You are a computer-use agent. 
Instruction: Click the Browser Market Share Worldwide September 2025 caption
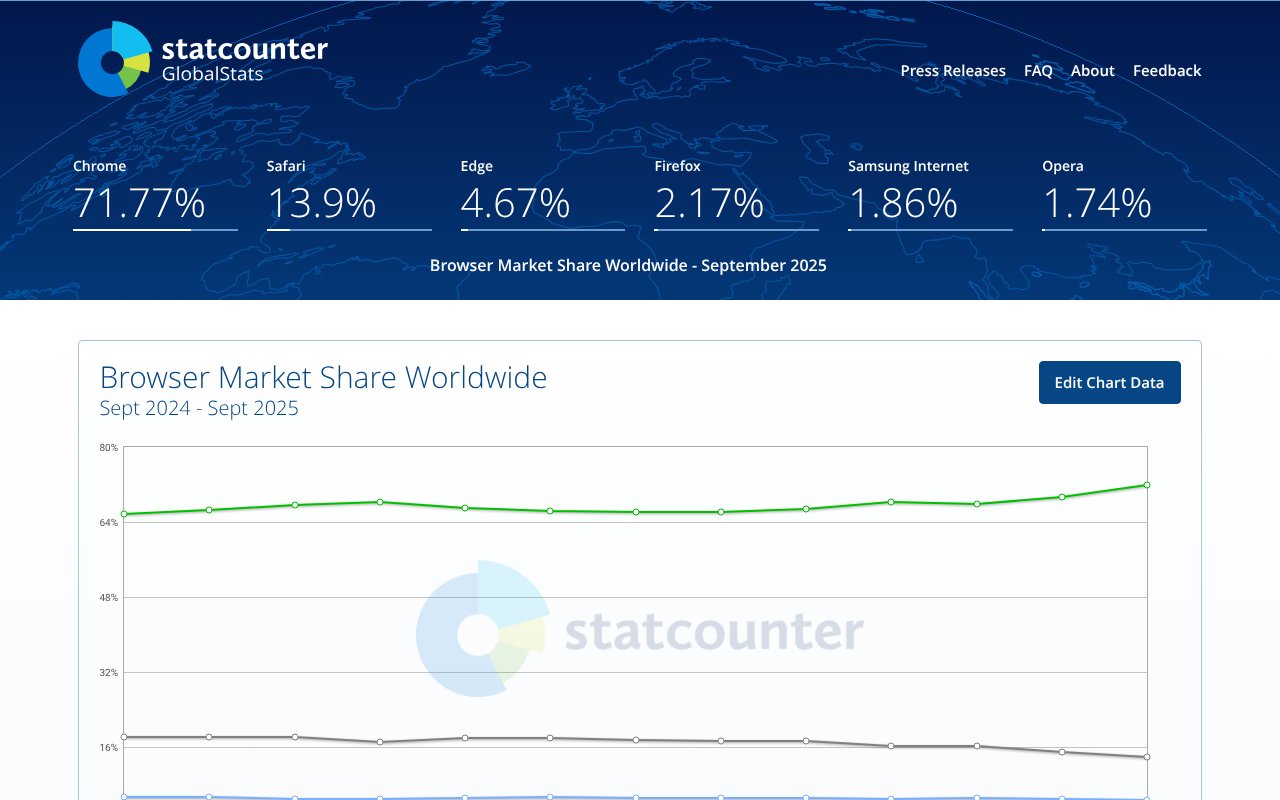(628, 266)
